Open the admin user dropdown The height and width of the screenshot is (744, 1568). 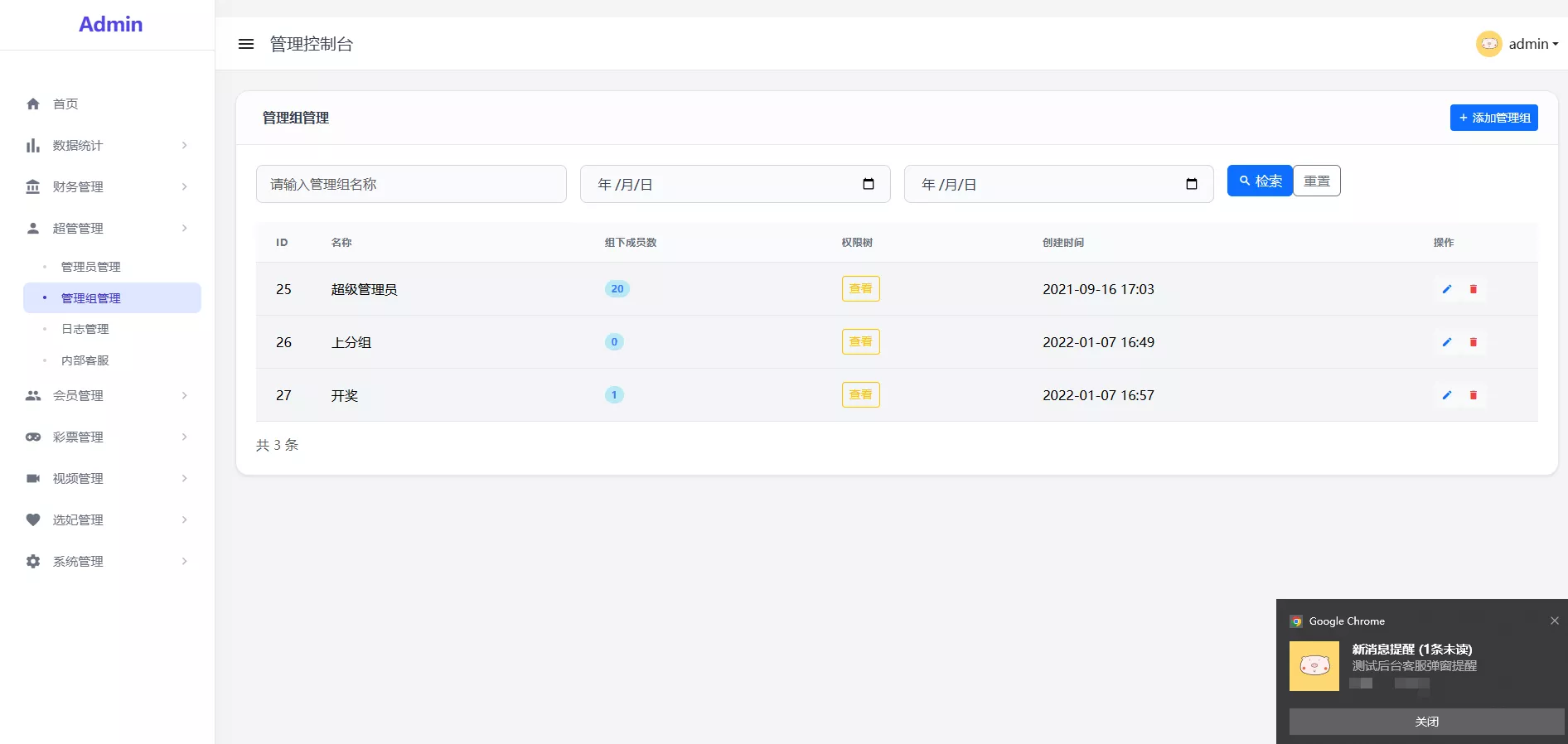pyautogui.click(x=1532, y=44)
